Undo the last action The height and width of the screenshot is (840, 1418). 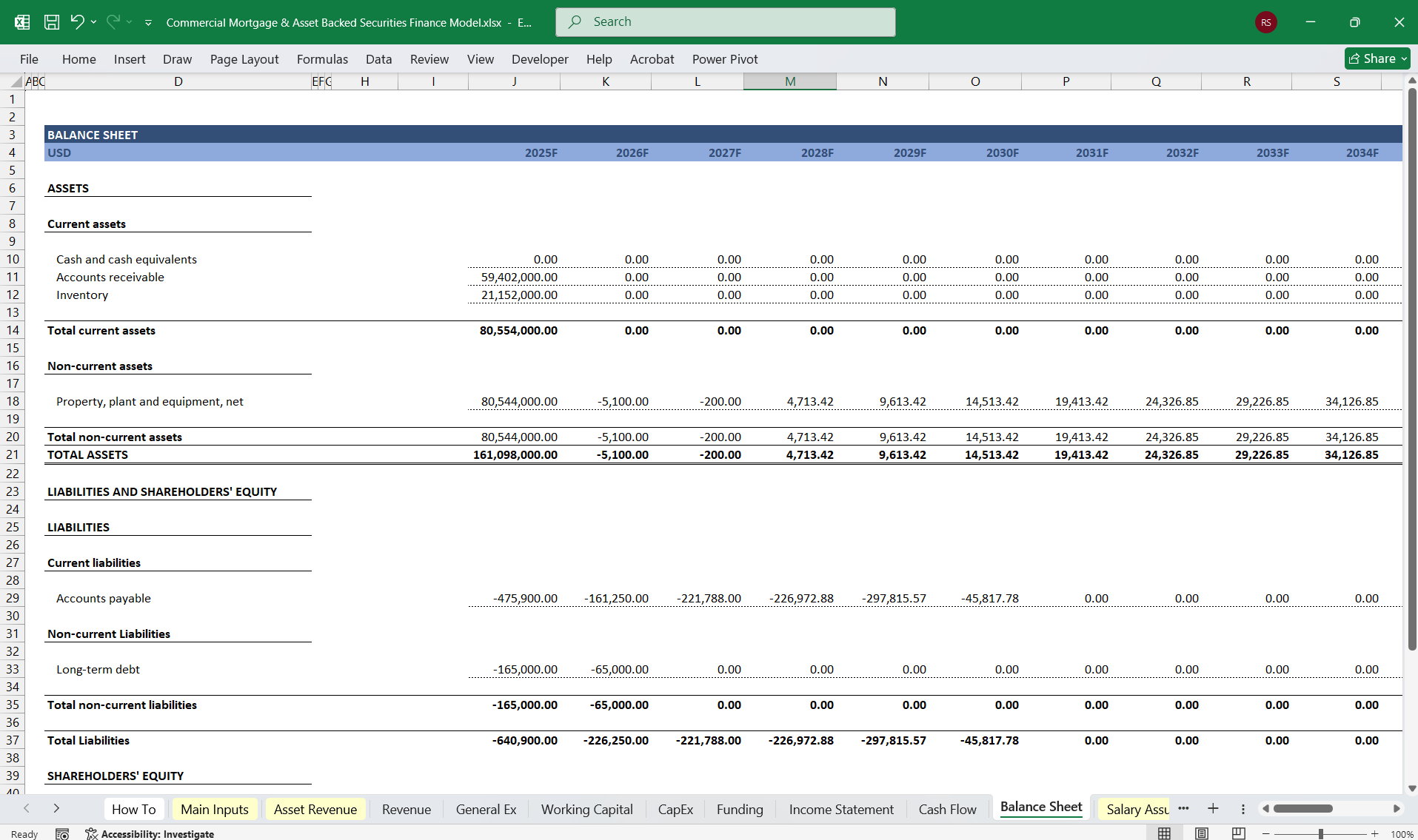[78, 21]
